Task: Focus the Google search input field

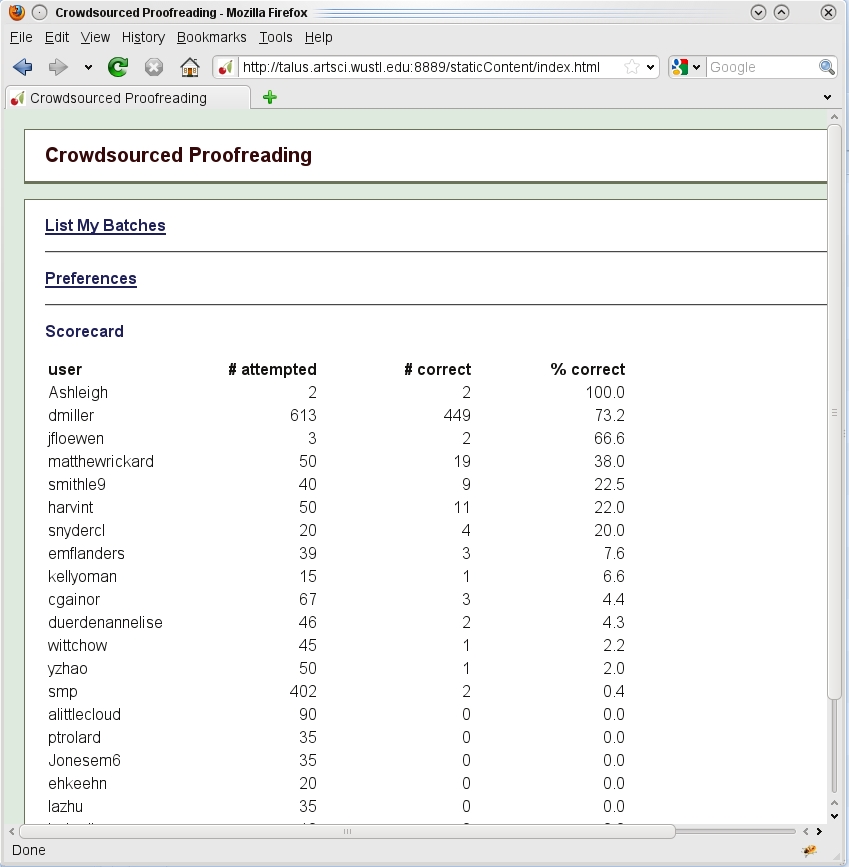Action: click(762, 67)
